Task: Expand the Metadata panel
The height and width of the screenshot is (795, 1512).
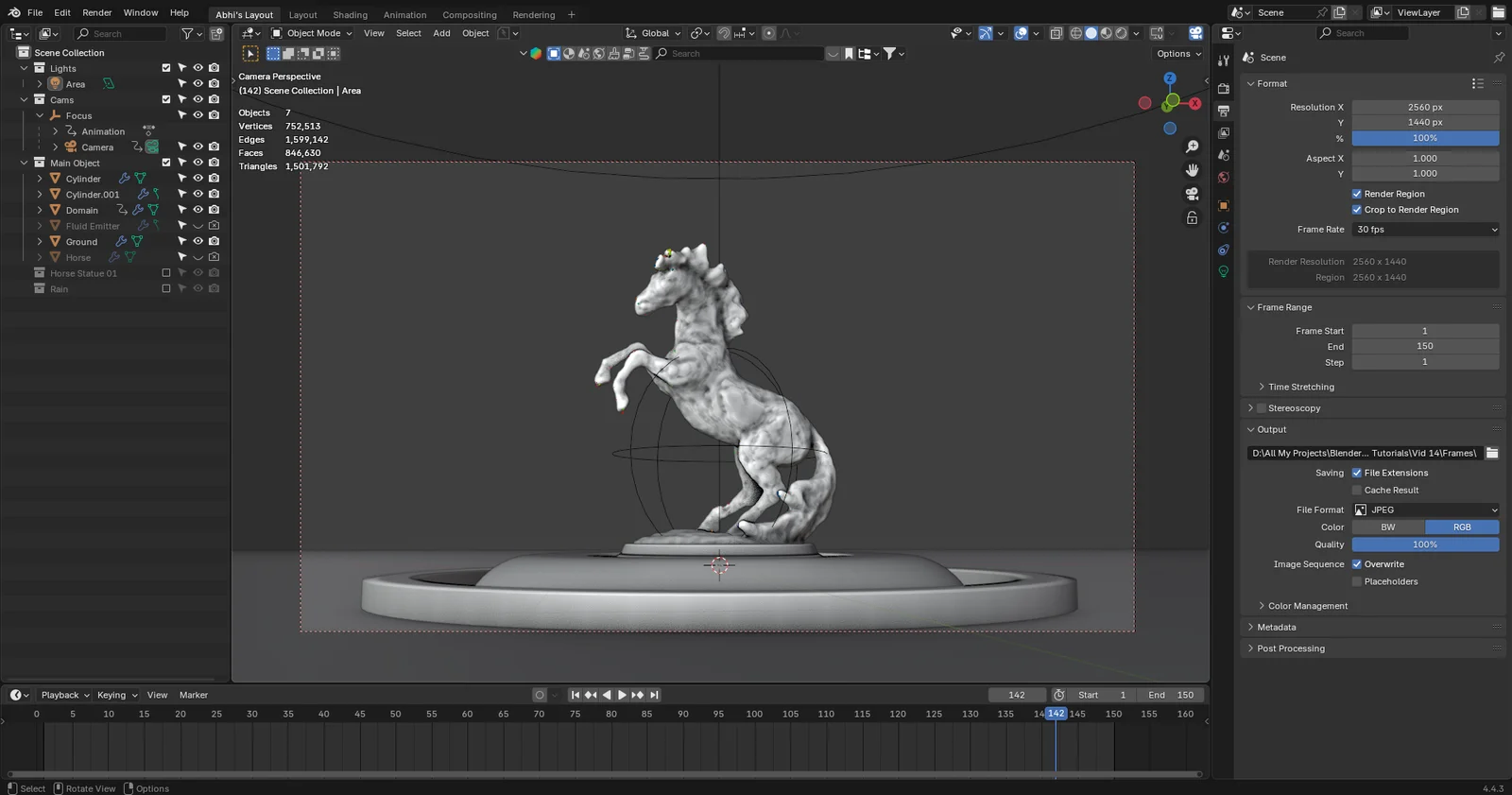Action: (1276, 628)
